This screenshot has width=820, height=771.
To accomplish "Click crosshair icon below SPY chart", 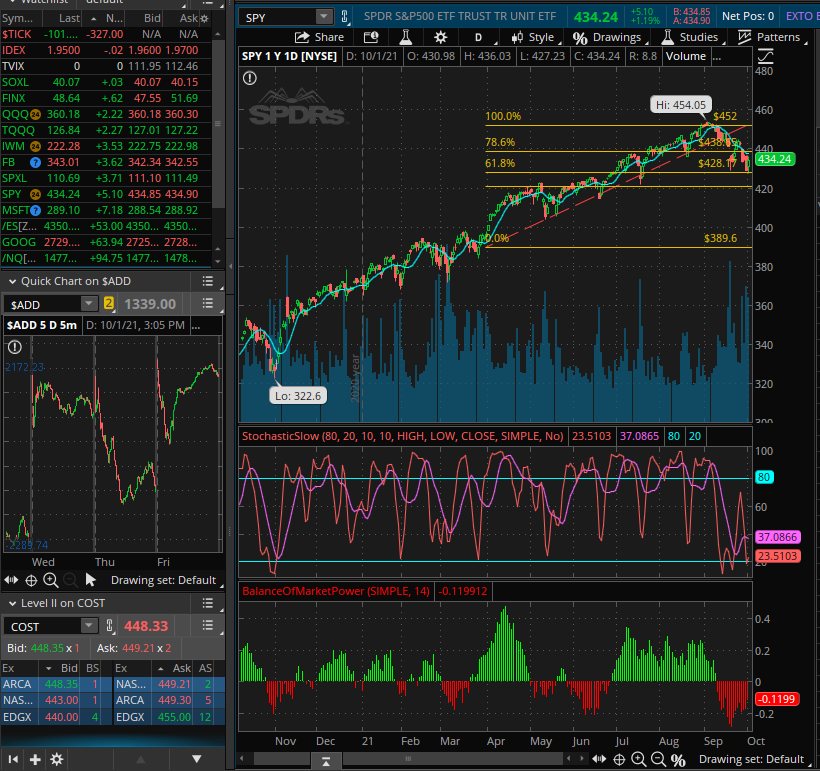I will click(619, 759).
